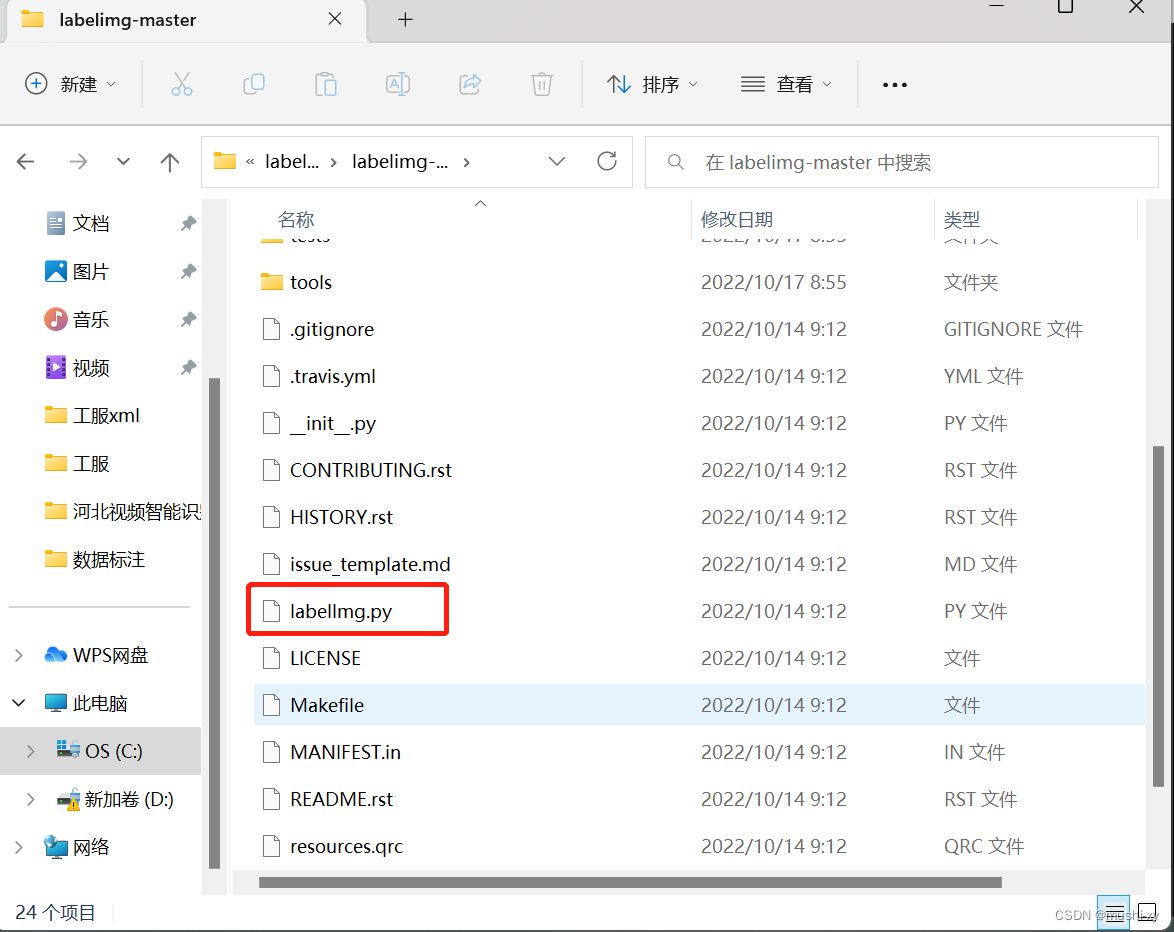The width and height of the screenshot is (1174, 932).
Task: Open recent locations dropdown arrow
Action: (124, 162)
